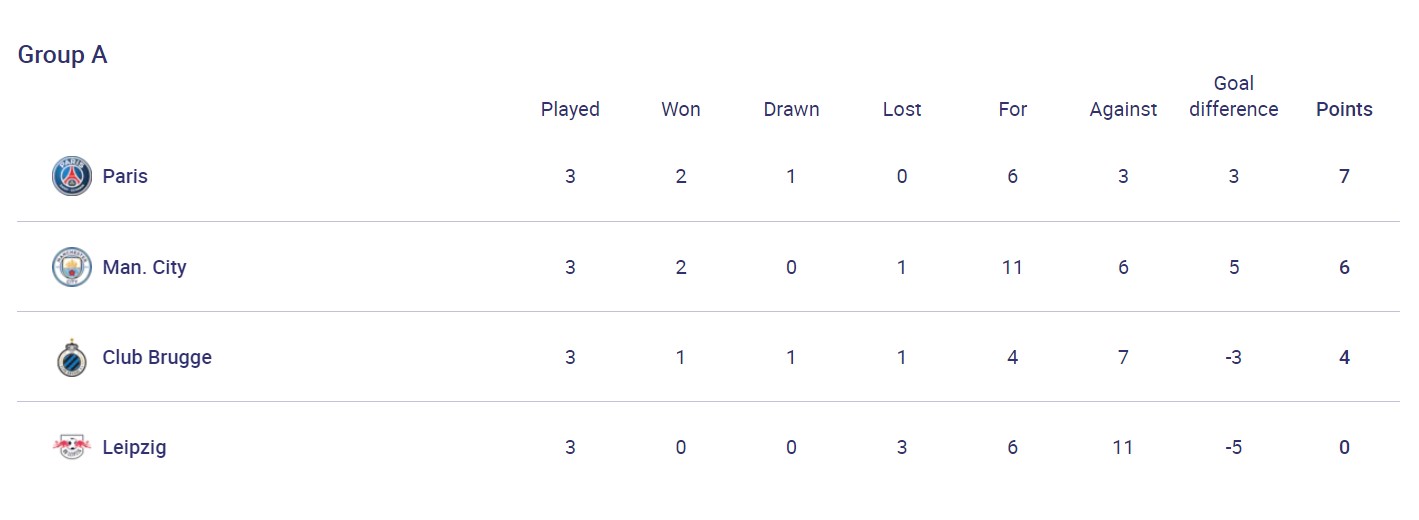1419x520 pixels.
Task: Open the Club Brugge team link
Action: click(157, 357)
